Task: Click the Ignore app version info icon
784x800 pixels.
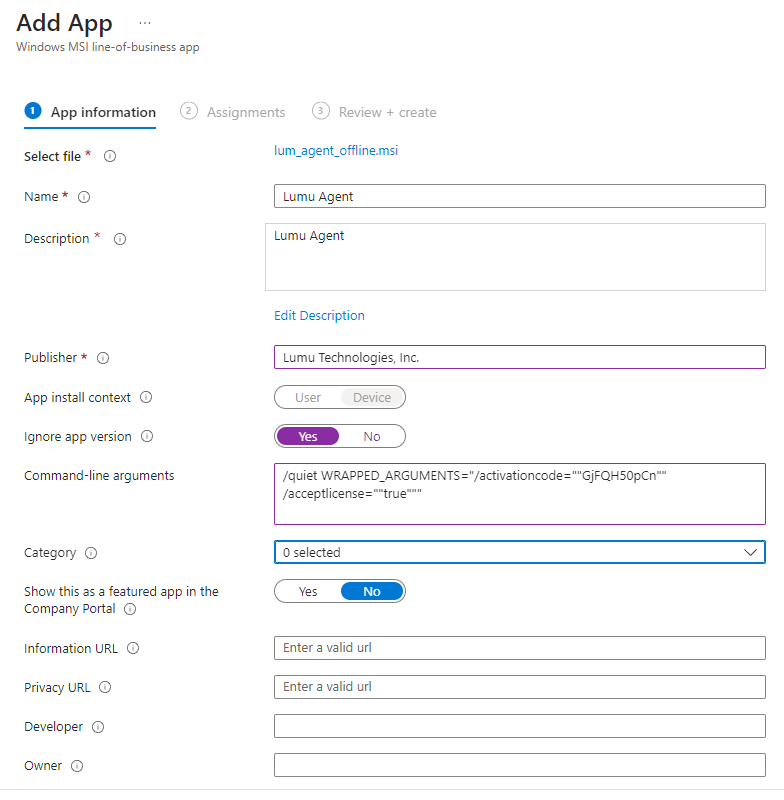Action: coord(149,437)
